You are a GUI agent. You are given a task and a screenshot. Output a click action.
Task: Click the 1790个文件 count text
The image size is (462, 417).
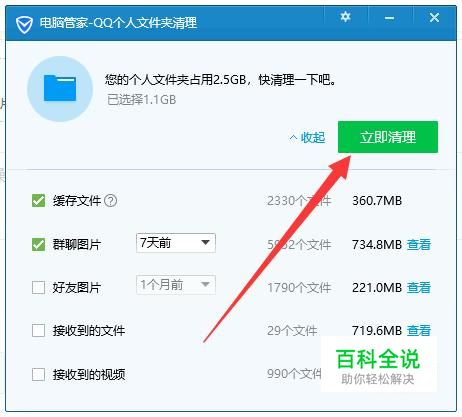[x=299, y=288]
